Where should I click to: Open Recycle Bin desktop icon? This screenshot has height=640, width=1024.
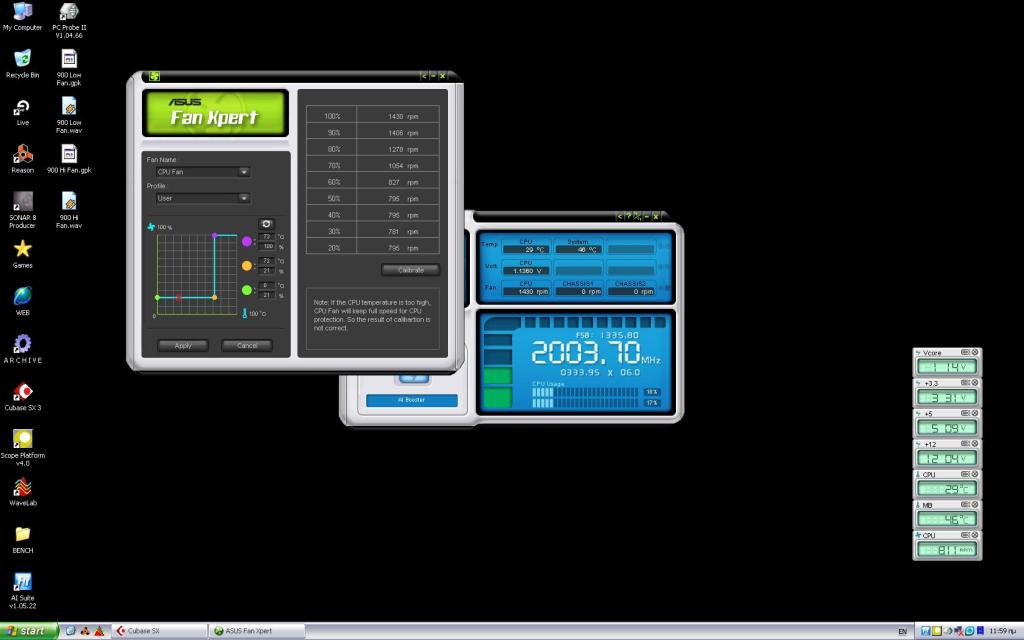pos(22,64)
